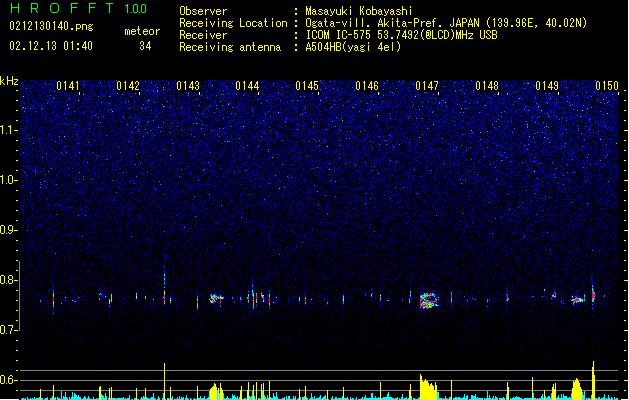Viewport: 629px width, 400px height.
Task: Click the observer name Masayuki Kobayashi
Action: (x=359, y=11)
